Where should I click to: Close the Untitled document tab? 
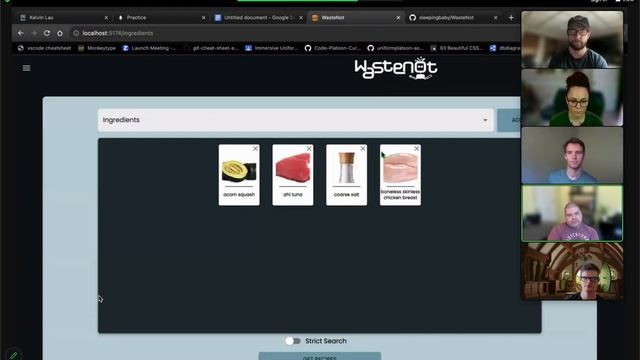pyautogui.click(x=301, y=18)
